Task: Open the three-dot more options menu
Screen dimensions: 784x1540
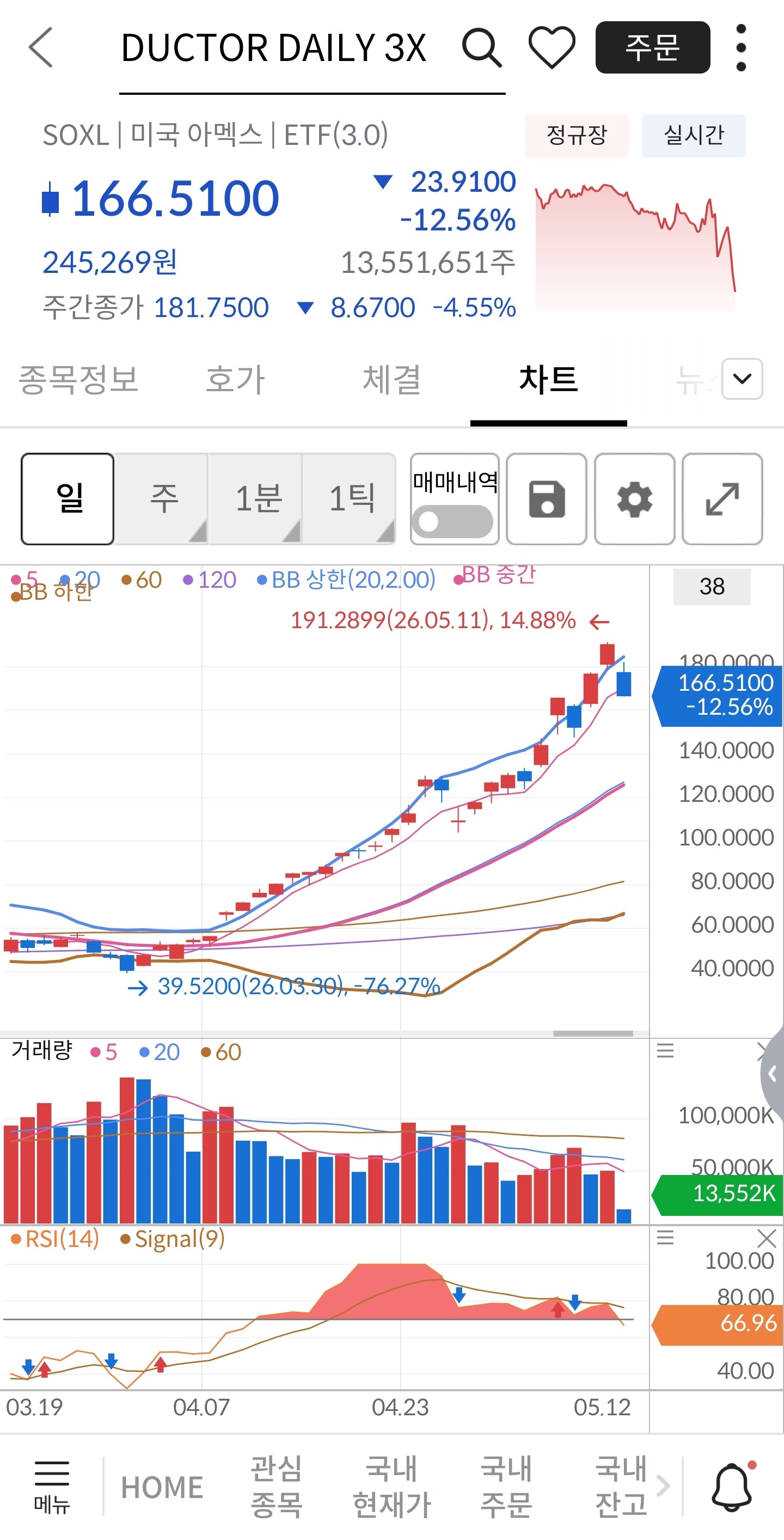Action: pyautogui.click(x=741, y=48)
